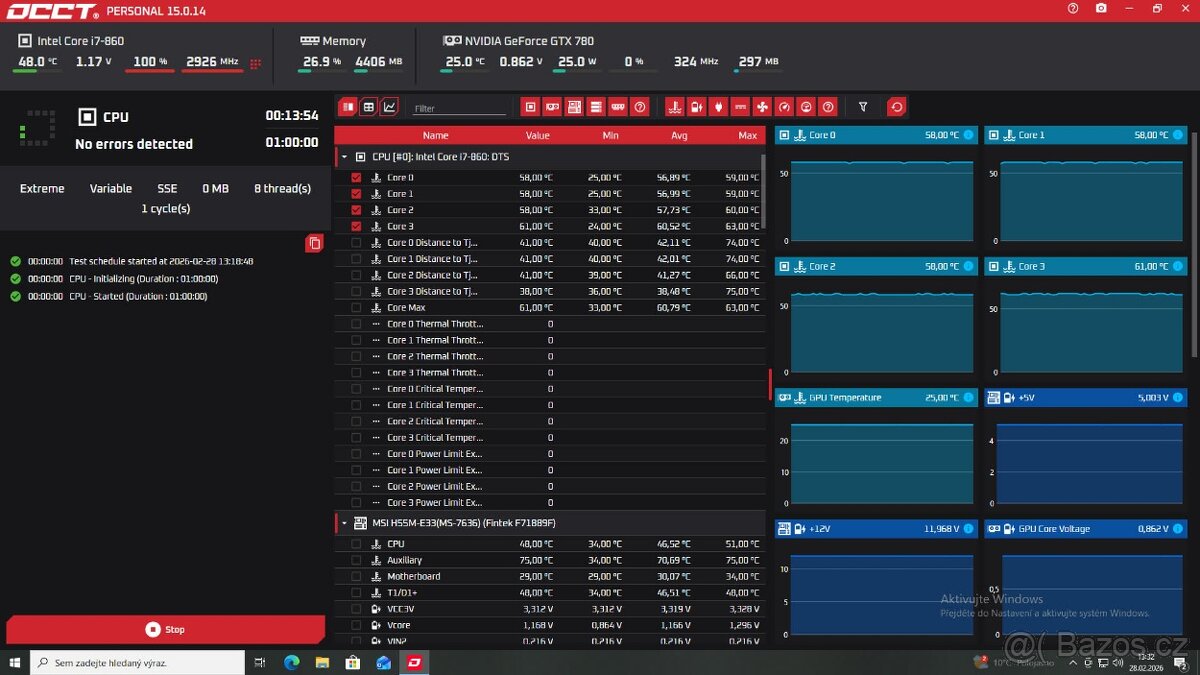Stop the running CPU test
Screen dimensions: 1200x675
(x=165, y=629)
